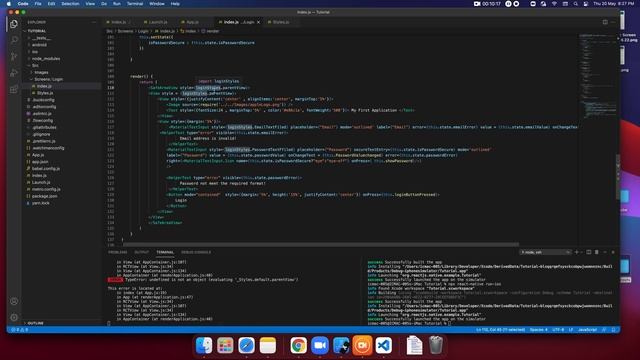
Task: Close the index.js Login tab
Action: (x=258, y=22)
